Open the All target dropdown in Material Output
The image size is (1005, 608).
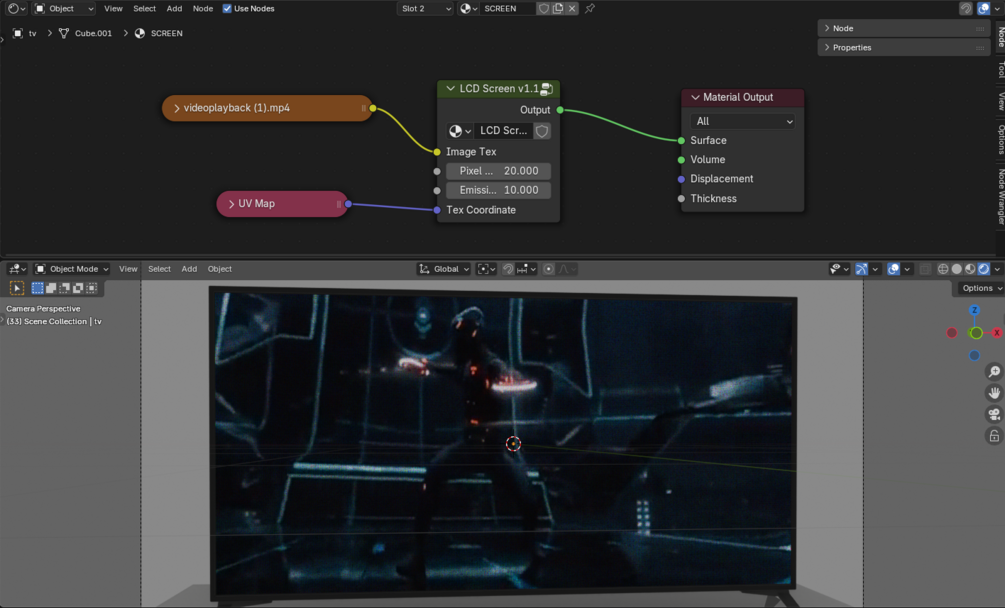click(x=742, y=121)
